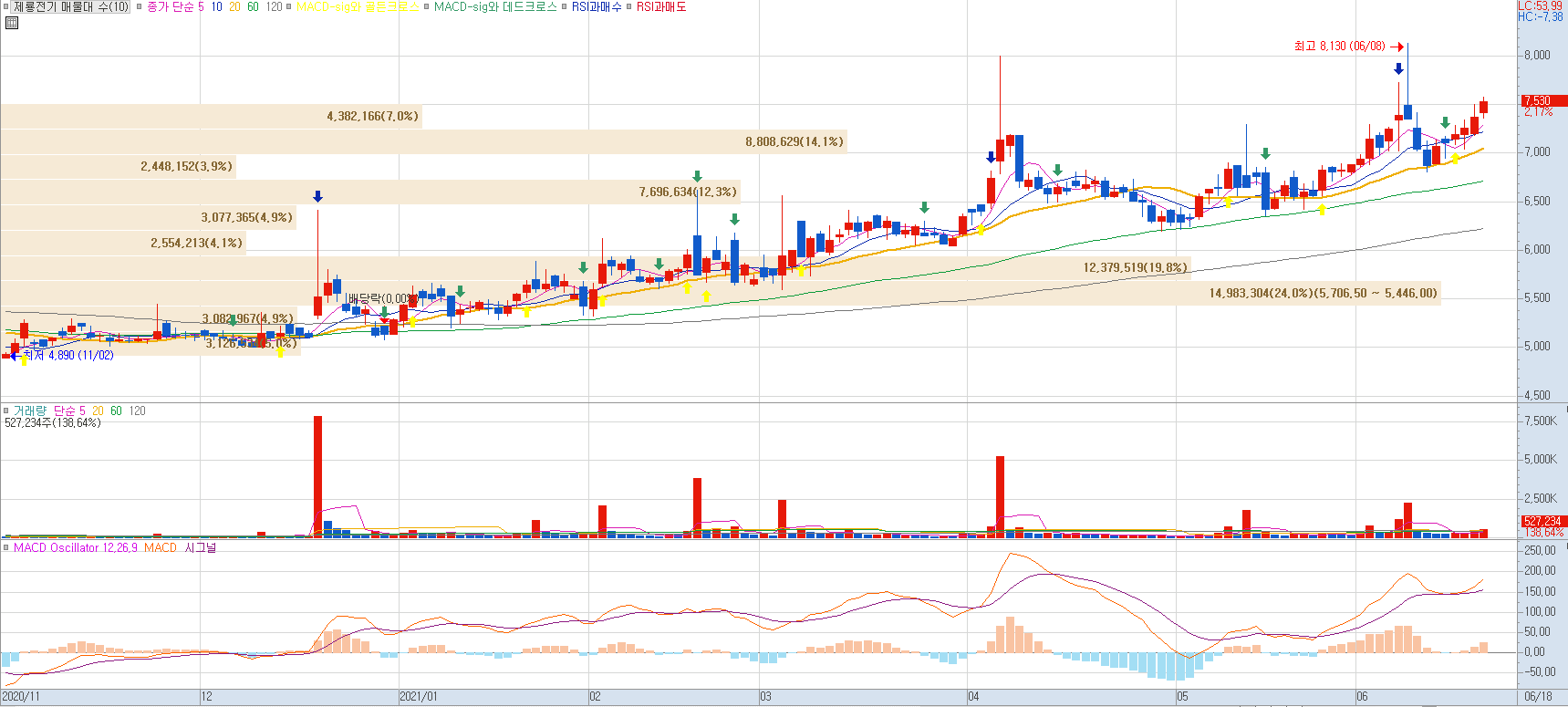Click the tall red April volume bar

[1000, 496]
